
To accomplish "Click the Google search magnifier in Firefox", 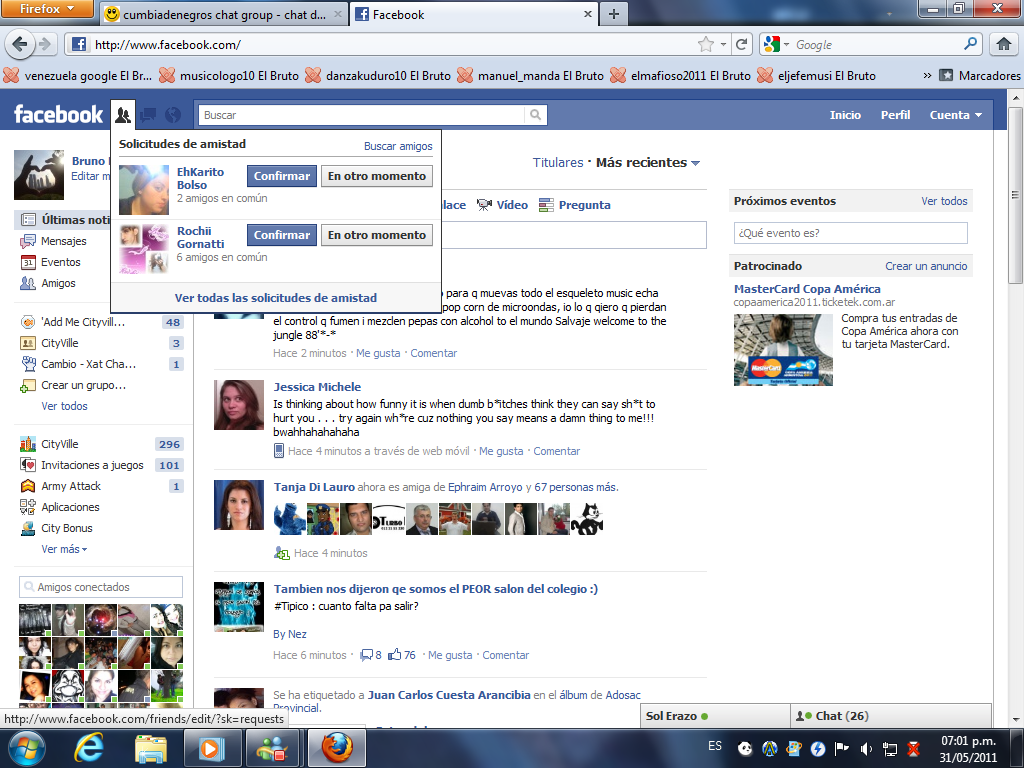I will 970,44.
